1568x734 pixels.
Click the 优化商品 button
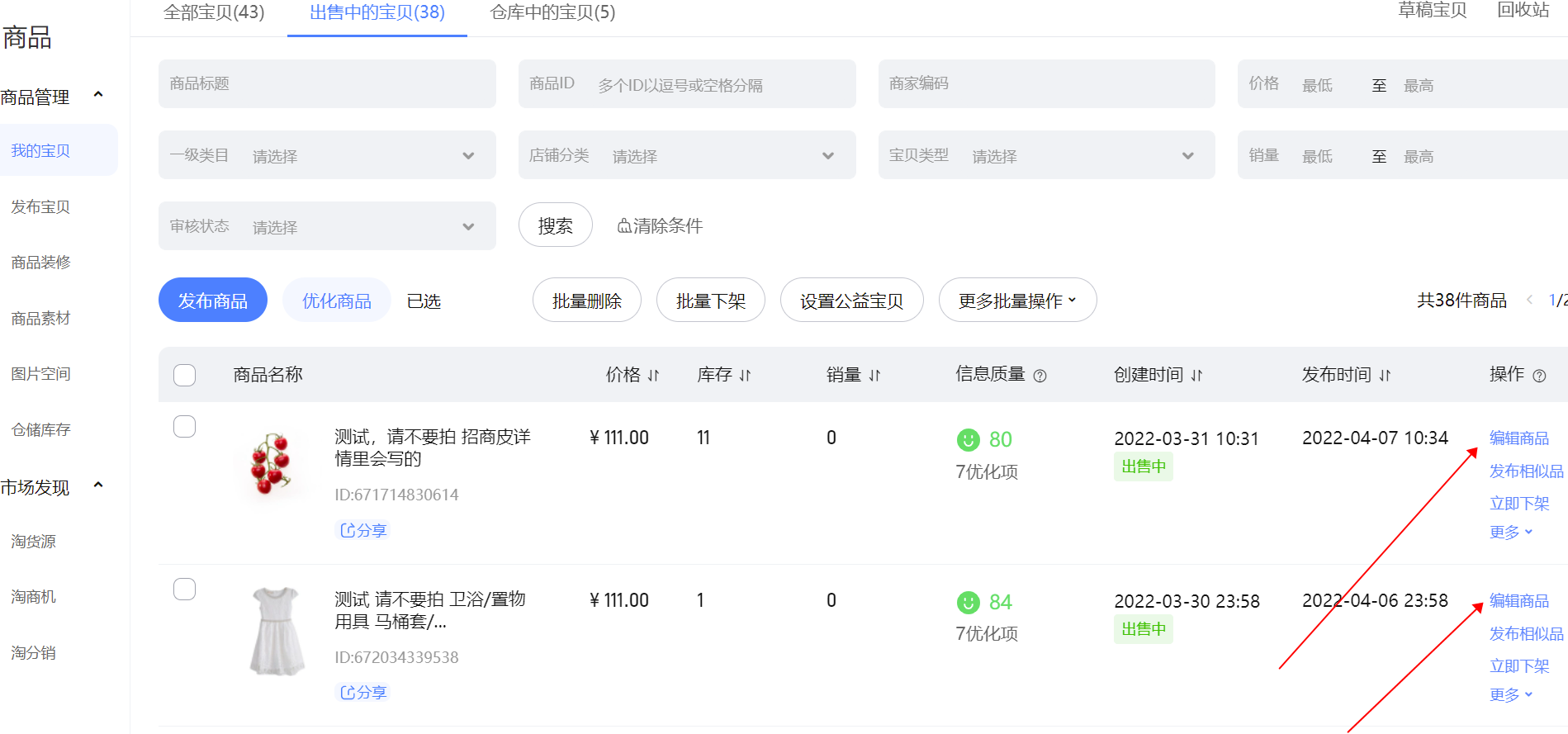tap(337, 301)
